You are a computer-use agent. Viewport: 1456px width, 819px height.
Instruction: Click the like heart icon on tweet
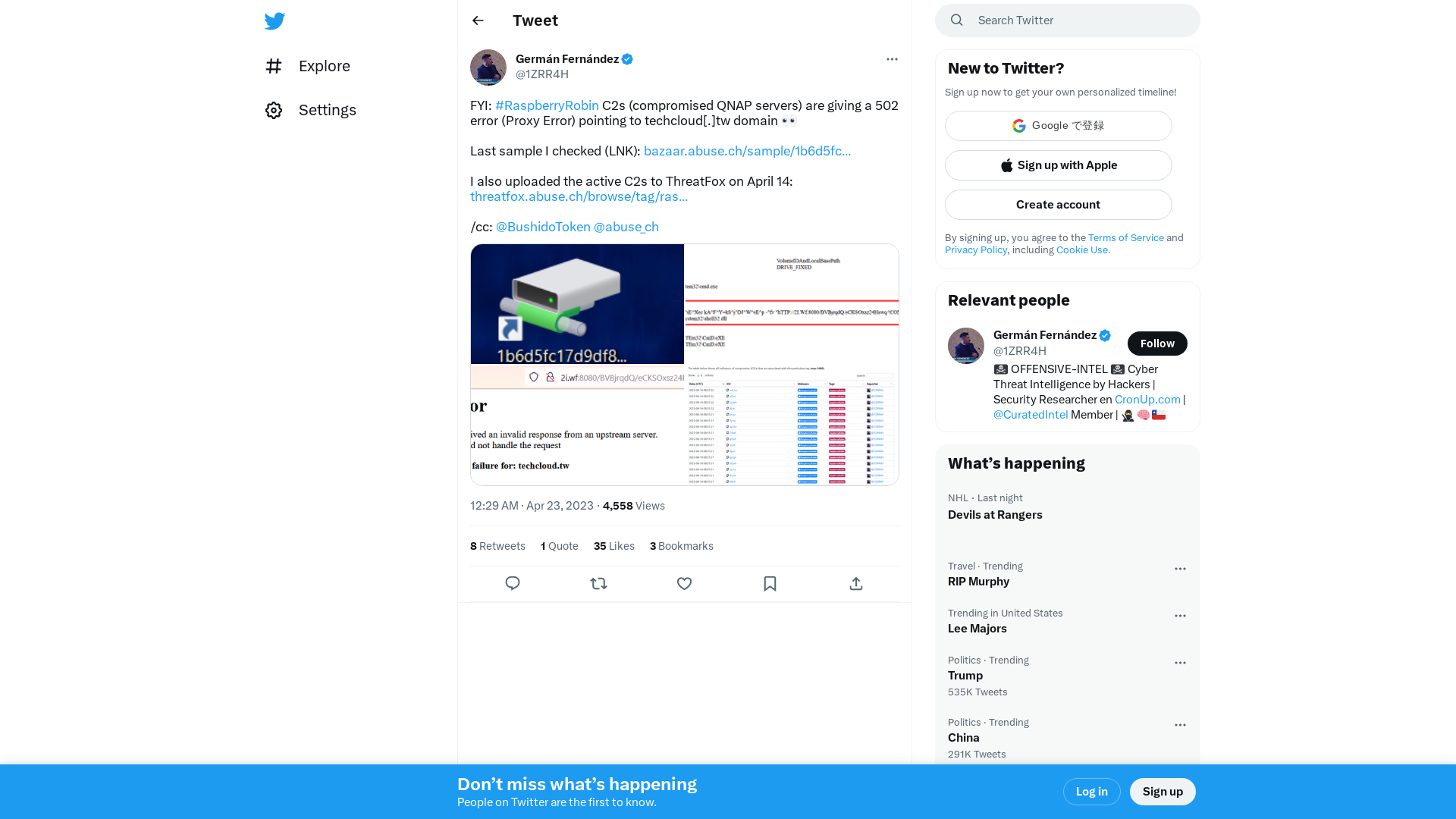[x=684, y=583]
